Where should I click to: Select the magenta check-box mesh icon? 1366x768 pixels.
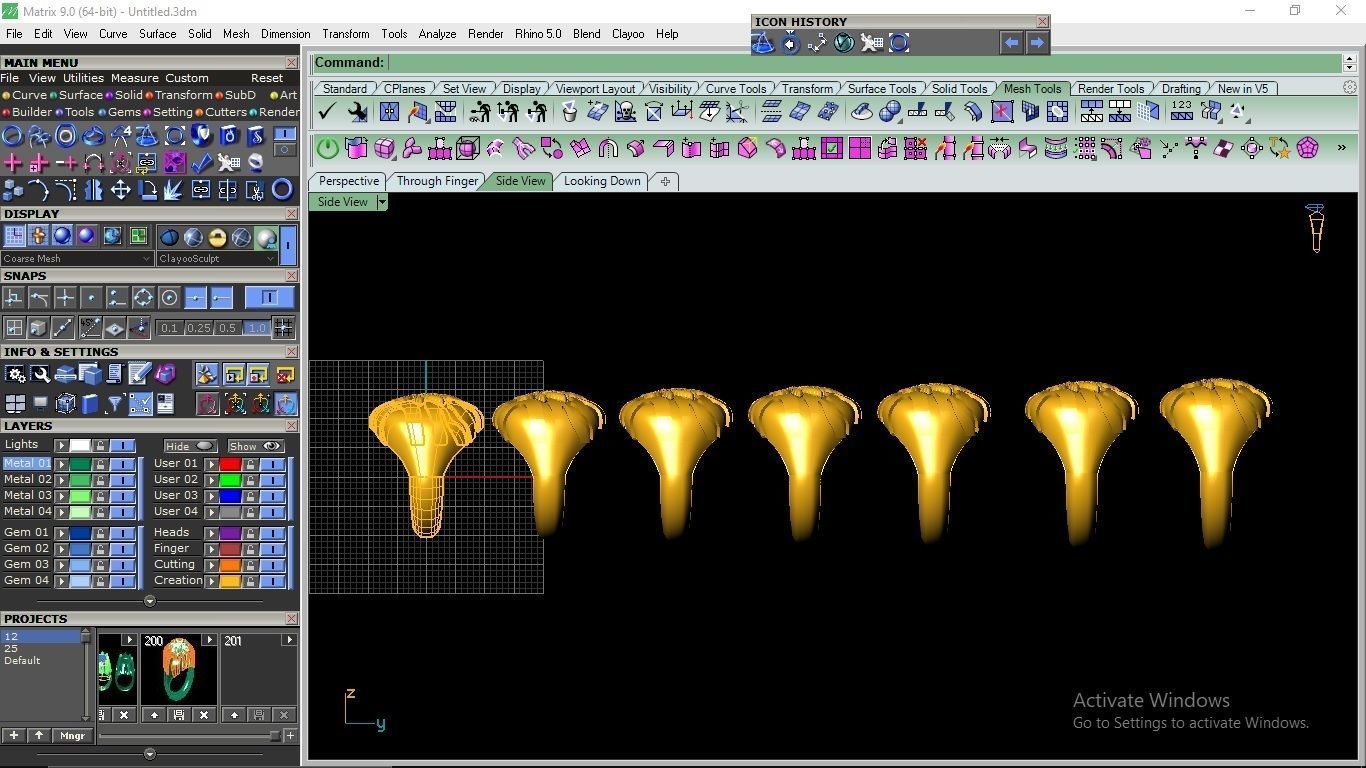coord(831,149)
